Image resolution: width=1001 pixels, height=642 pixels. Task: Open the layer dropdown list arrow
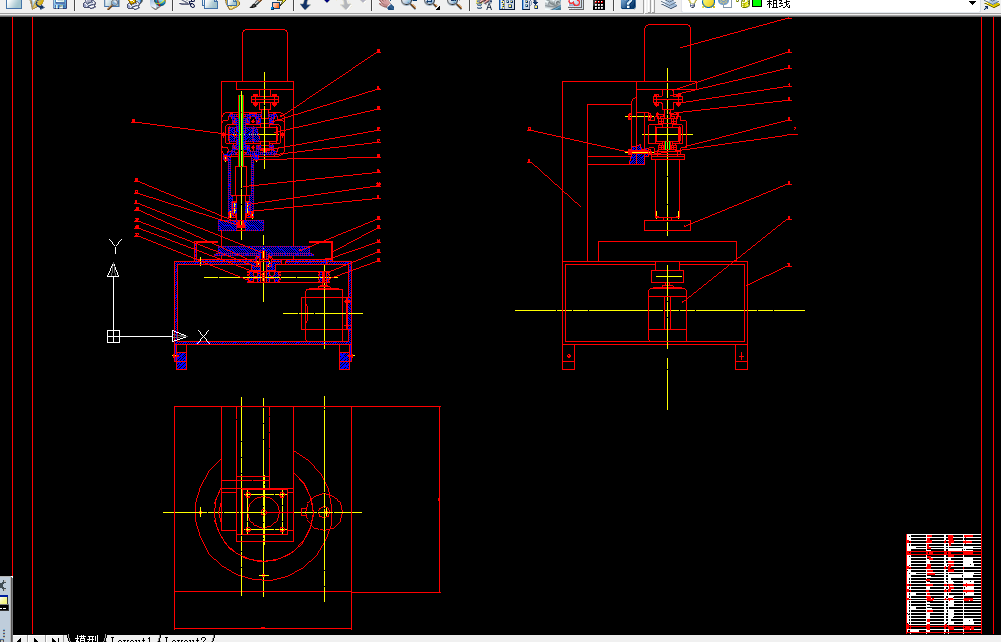(x=972, y=3)
